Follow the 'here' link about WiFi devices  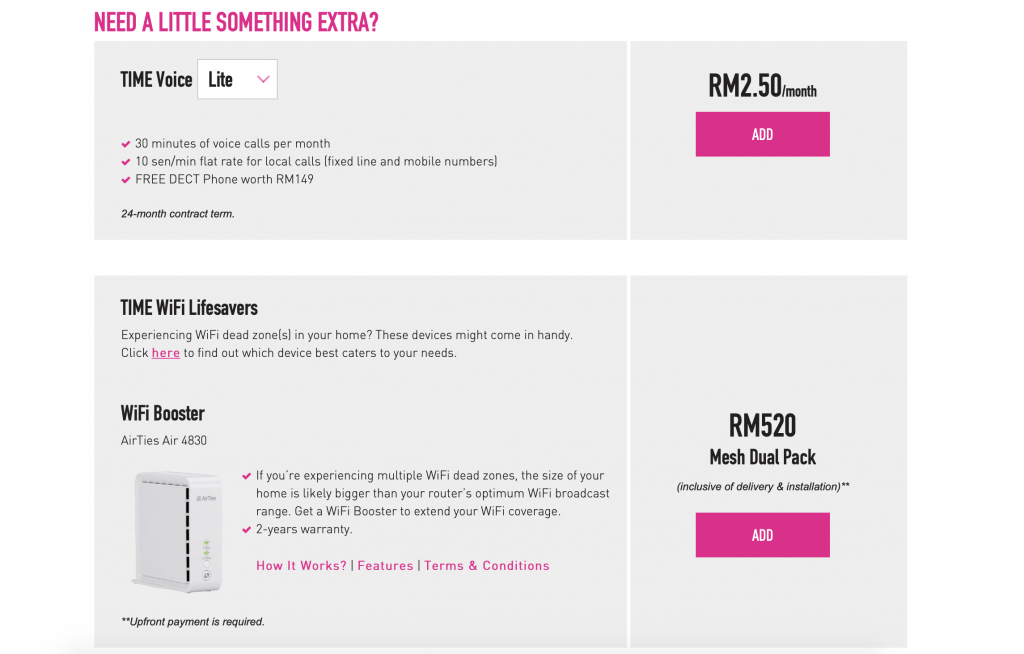tap(166, 353)
